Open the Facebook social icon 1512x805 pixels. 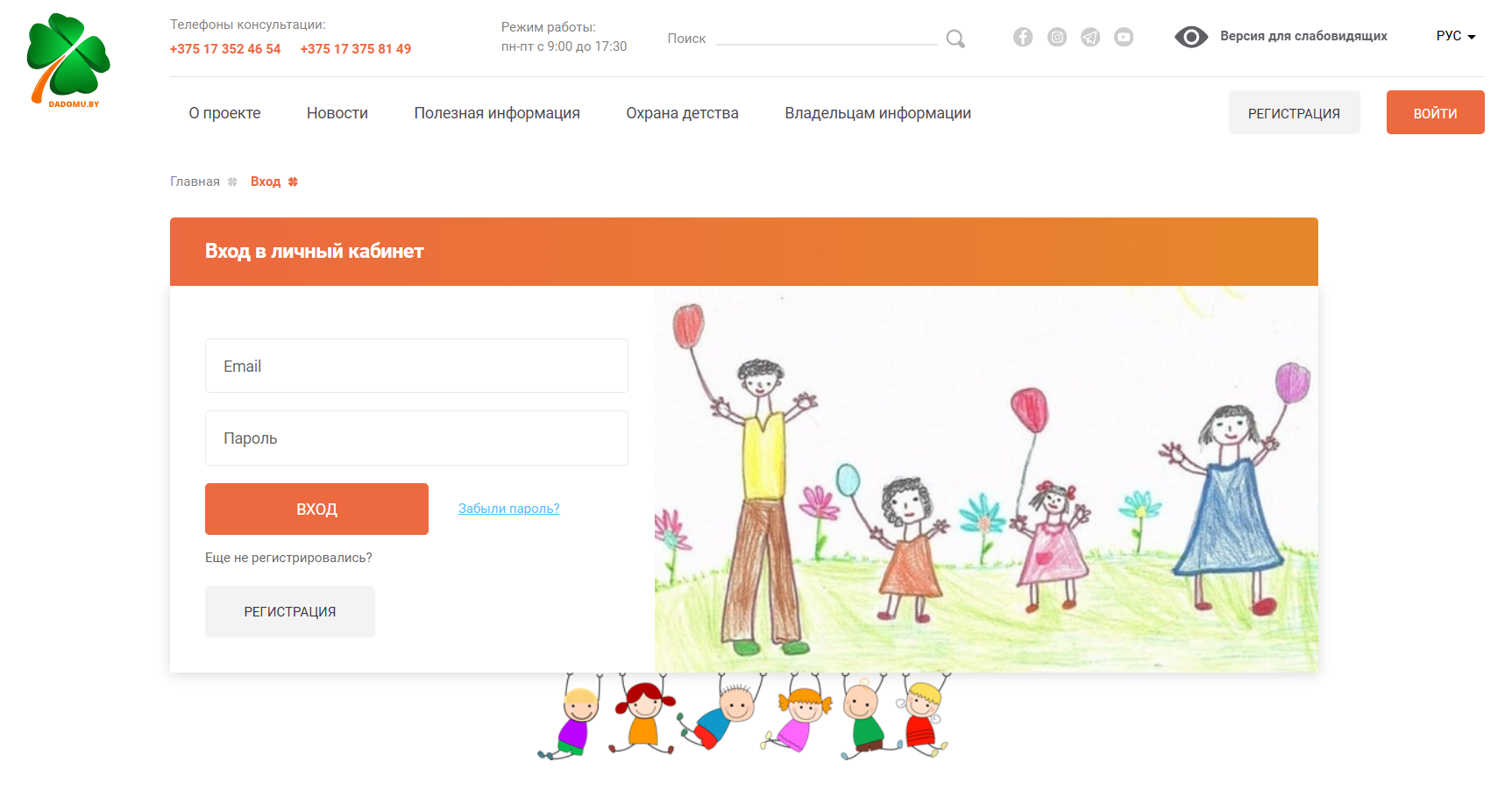1023,37
